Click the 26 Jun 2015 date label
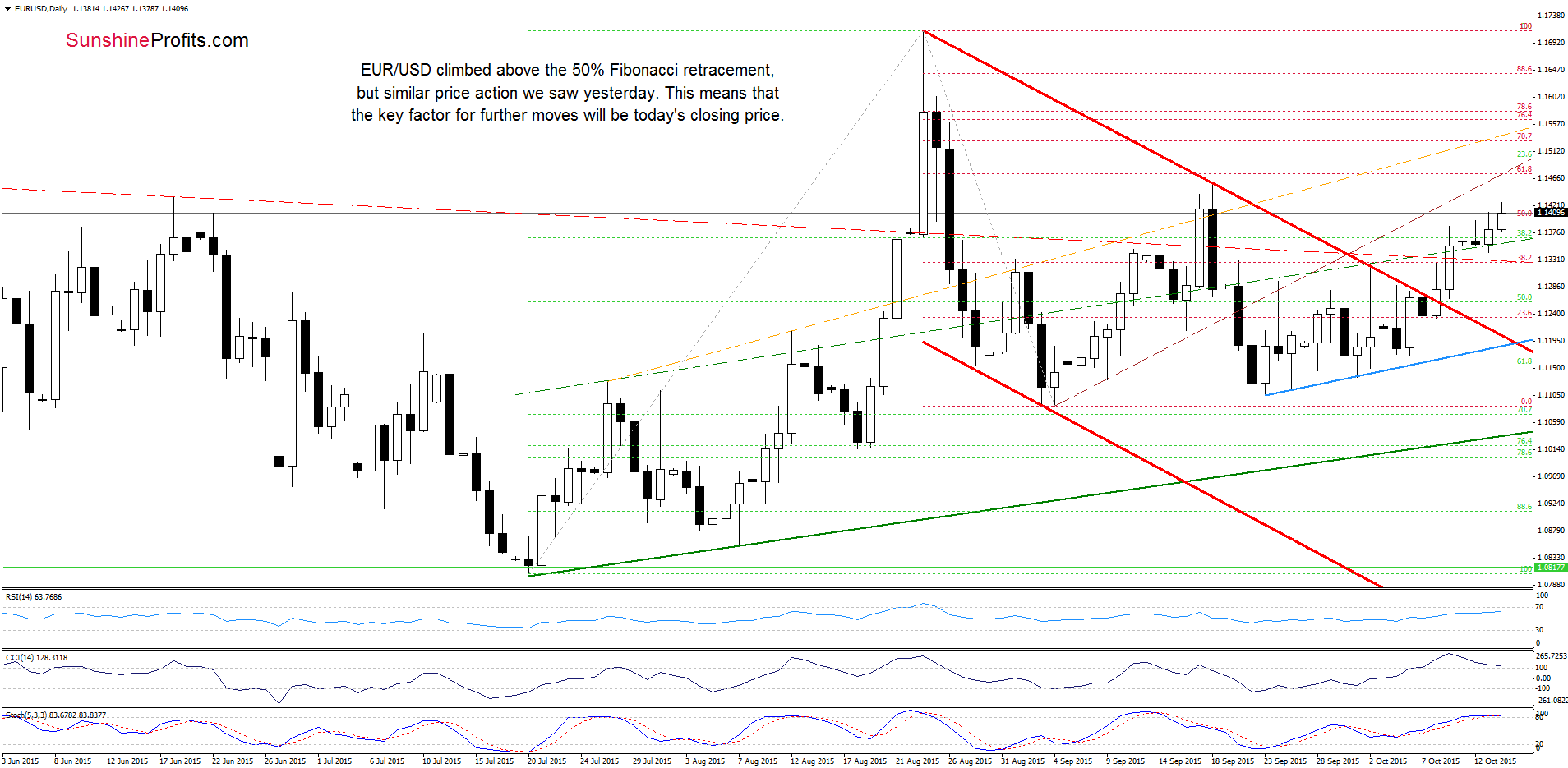 285,761
